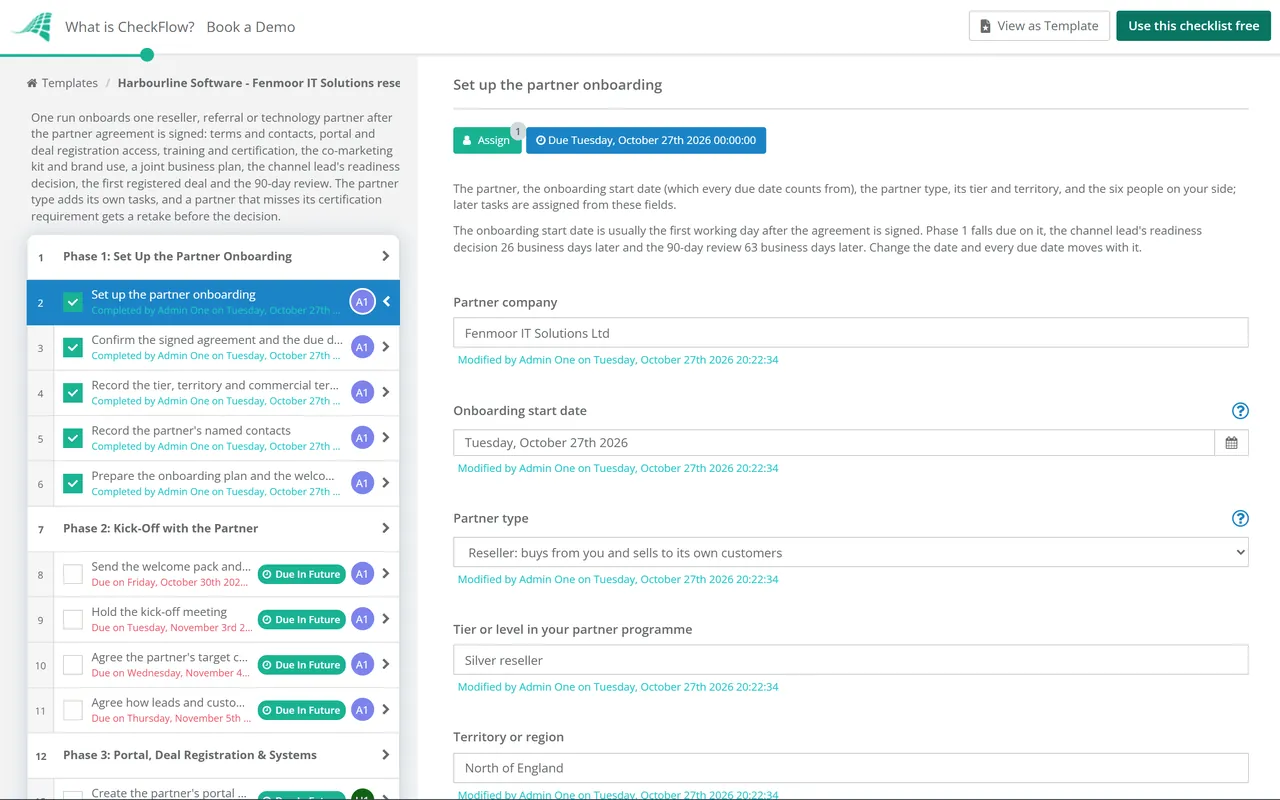Uncheck Confirm the signed agreement task
This screenshot has height=800, width=1280.
pyautogui.click(x=73, y=347)
